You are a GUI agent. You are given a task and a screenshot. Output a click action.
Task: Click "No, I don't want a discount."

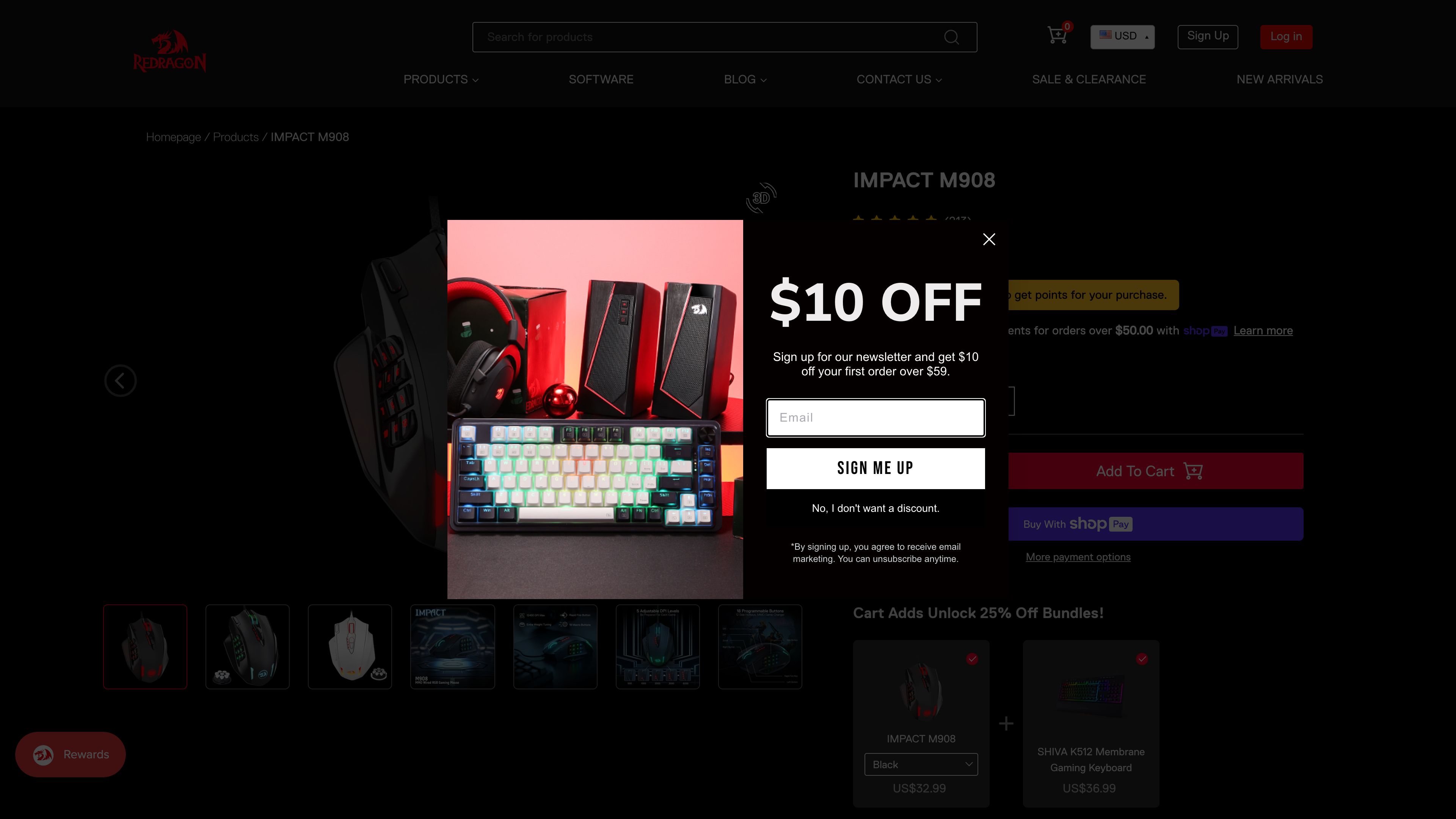(875, 508)
